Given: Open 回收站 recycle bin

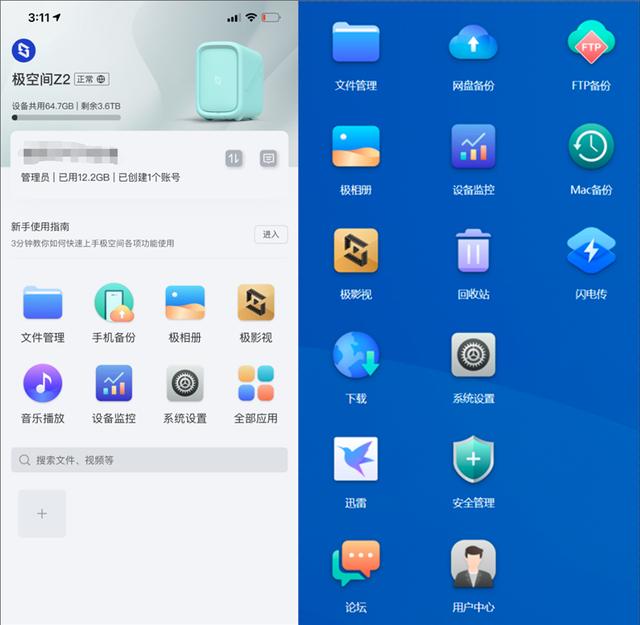Looking at the screenshot, I should [473, 250].
